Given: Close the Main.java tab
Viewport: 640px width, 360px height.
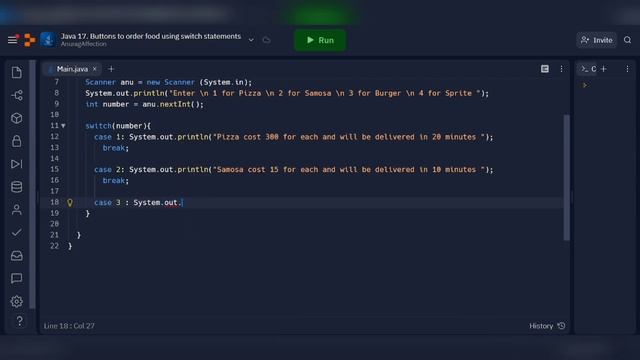Looking at the screenshot, I should tap(95, 69).
